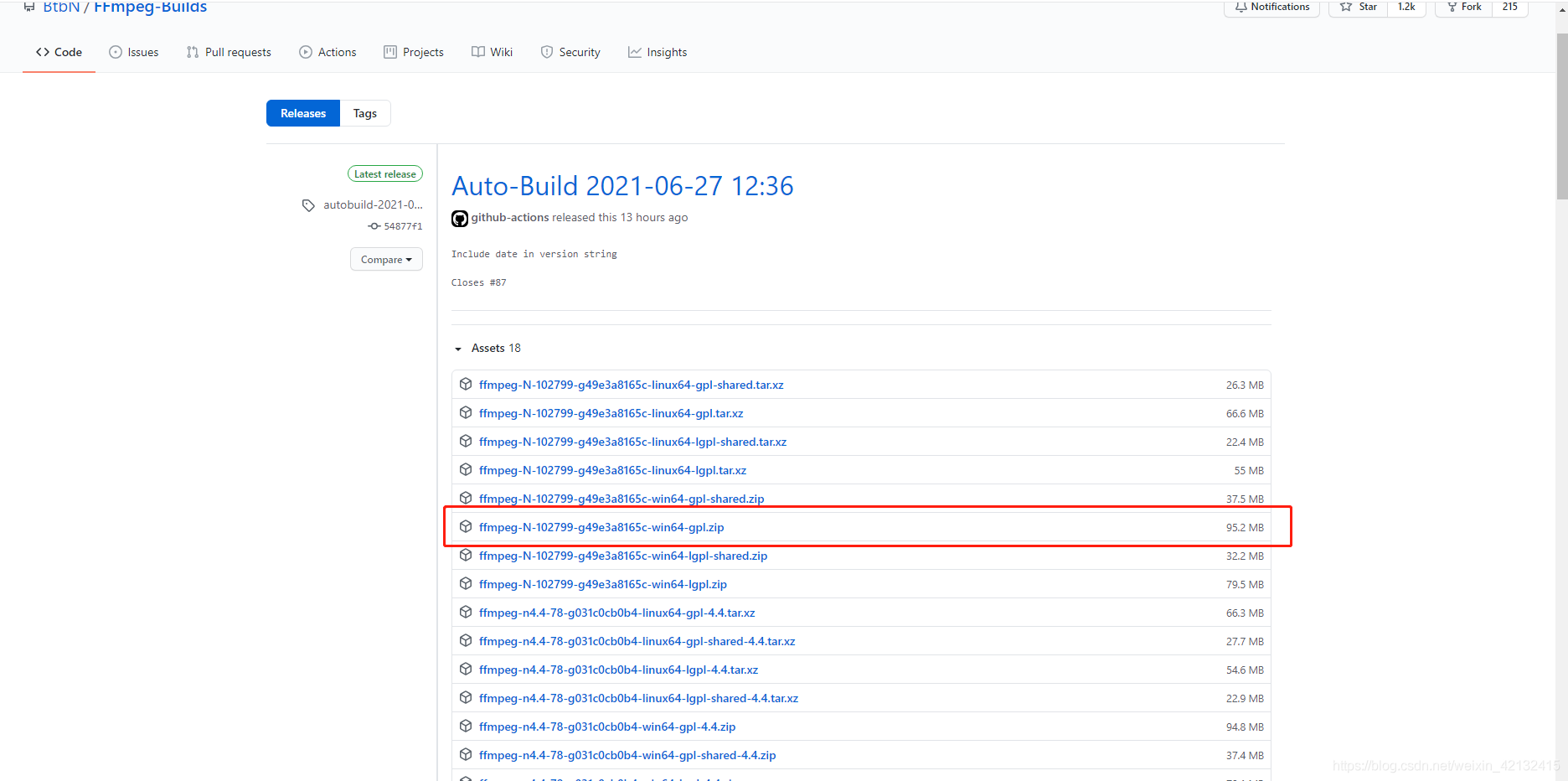
Task: Click package icon for N-102799 win64-lgpl-shared.zip
Action: tap(466, 555)
